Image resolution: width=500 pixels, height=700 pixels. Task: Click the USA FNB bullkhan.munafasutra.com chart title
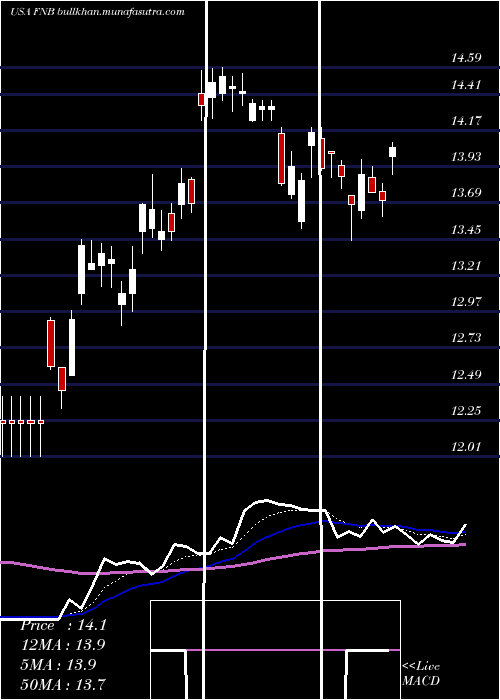point(97,12)
